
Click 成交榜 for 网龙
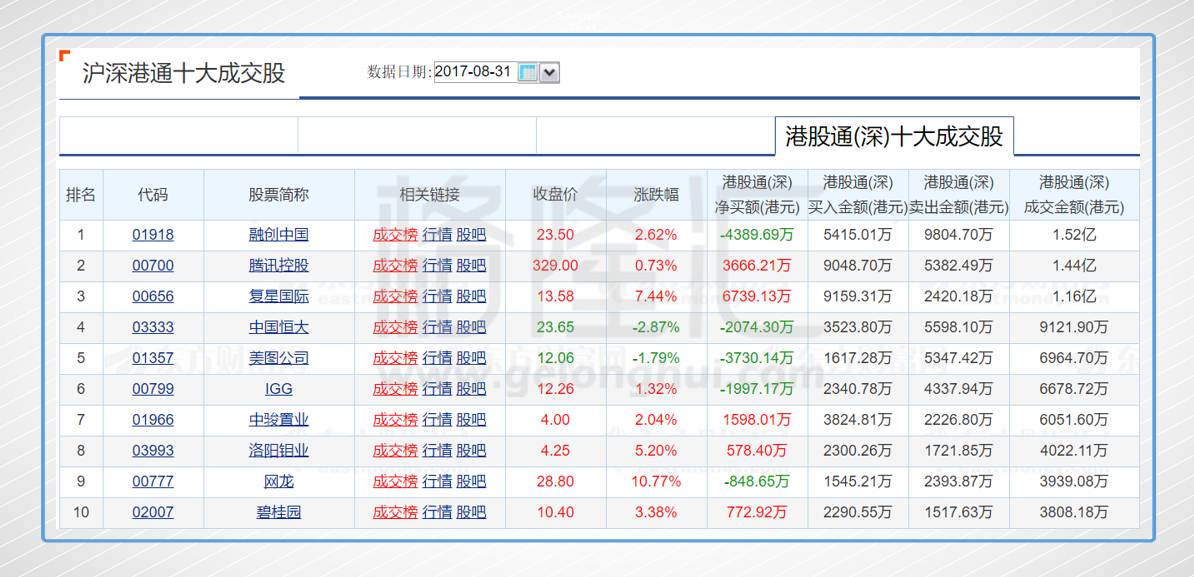394,481
